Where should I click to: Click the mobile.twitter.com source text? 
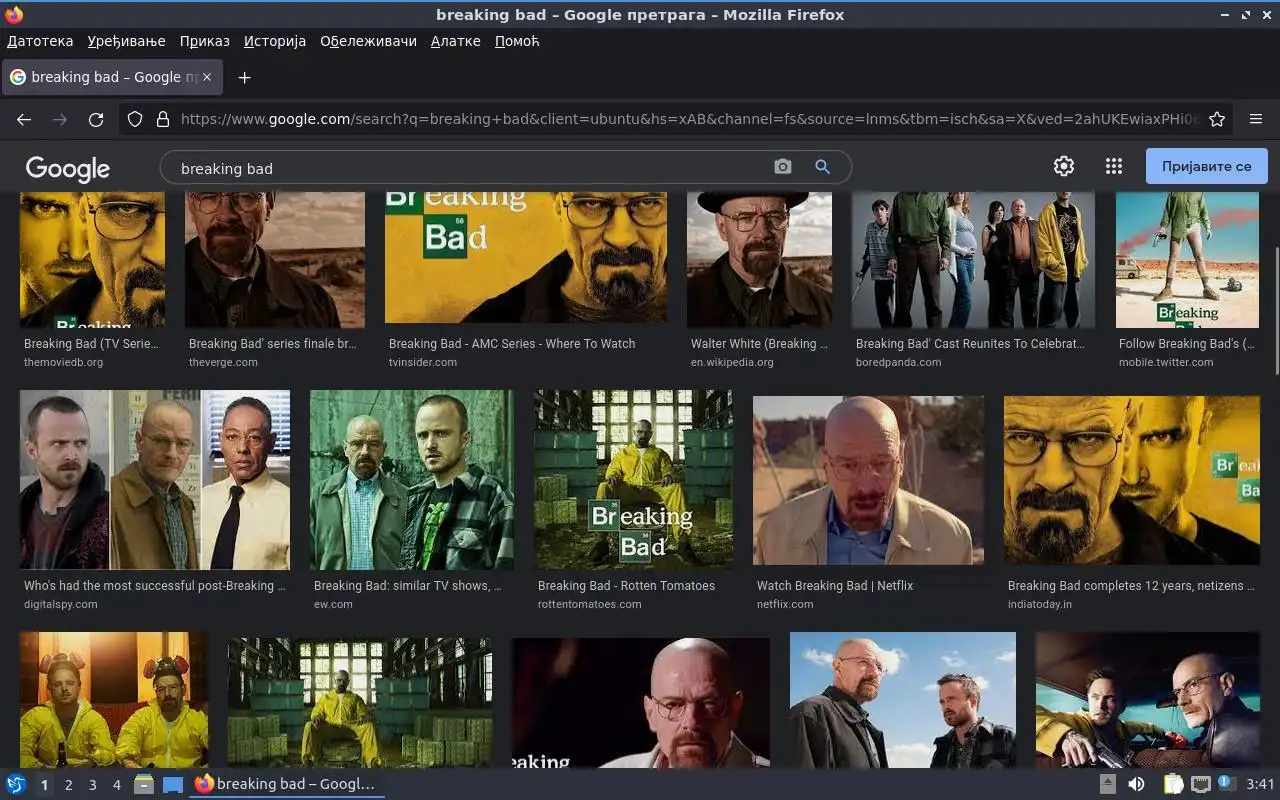[1166, 362]
